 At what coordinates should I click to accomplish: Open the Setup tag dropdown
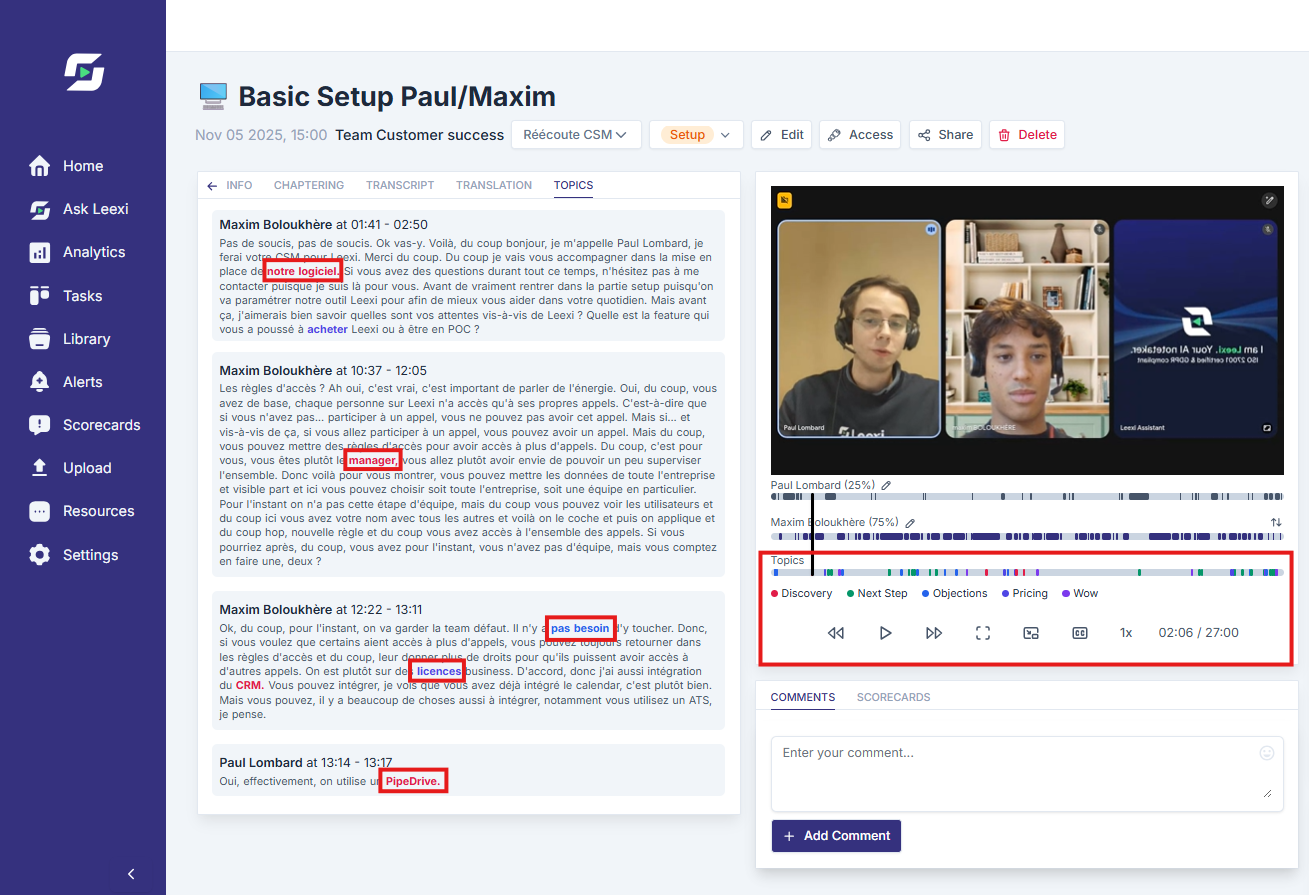[696, 135]
